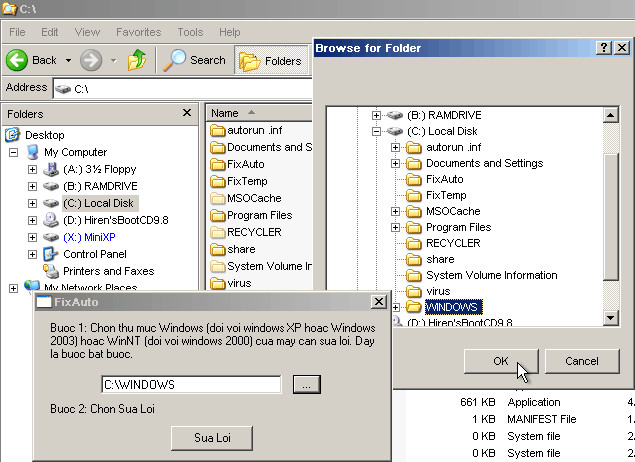Click Cancel in Browse for Folder dialog
Image resolution: width=635 pixels, height=462 pixels.
click(582, 361)
